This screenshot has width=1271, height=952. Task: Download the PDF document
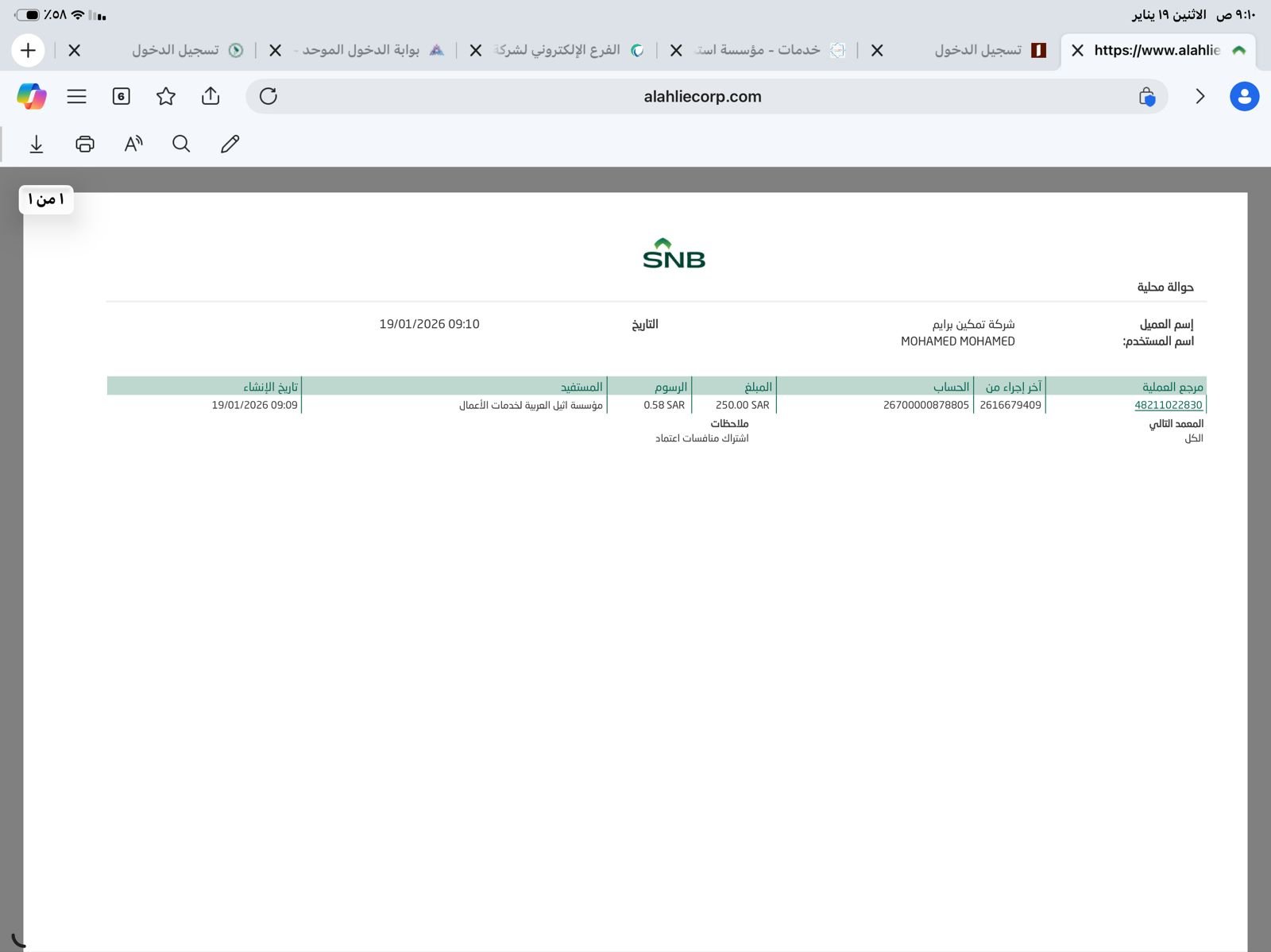37,144
